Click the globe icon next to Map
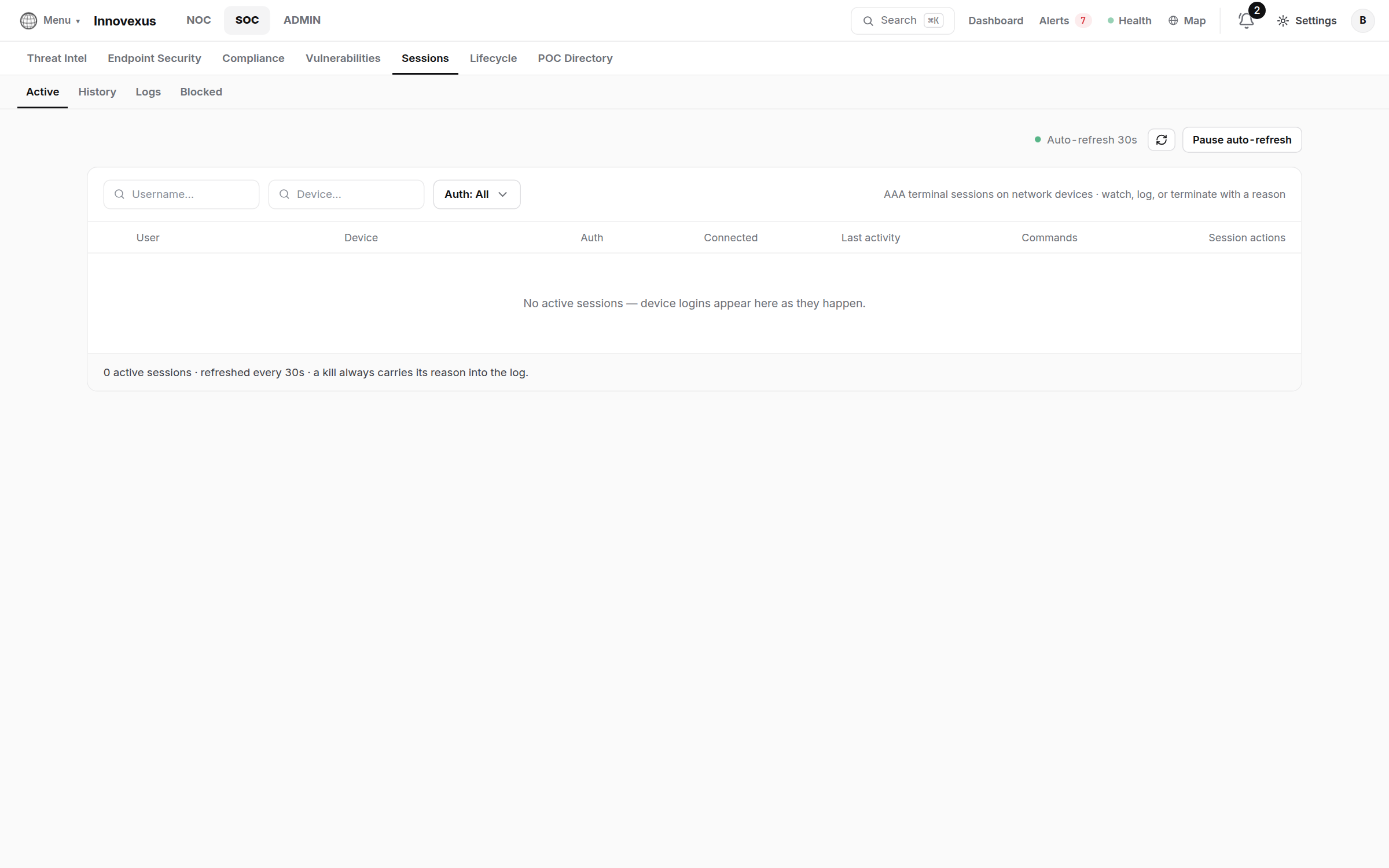 1173,21
